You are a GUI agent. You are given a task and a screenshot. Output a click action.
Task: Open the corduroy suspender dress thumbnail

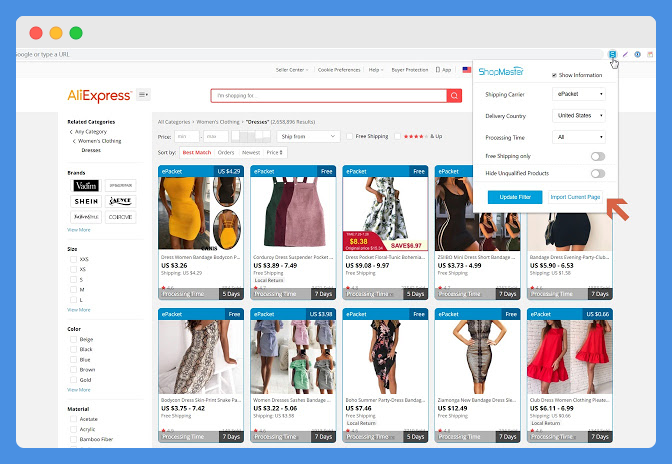tap(293, 213)
